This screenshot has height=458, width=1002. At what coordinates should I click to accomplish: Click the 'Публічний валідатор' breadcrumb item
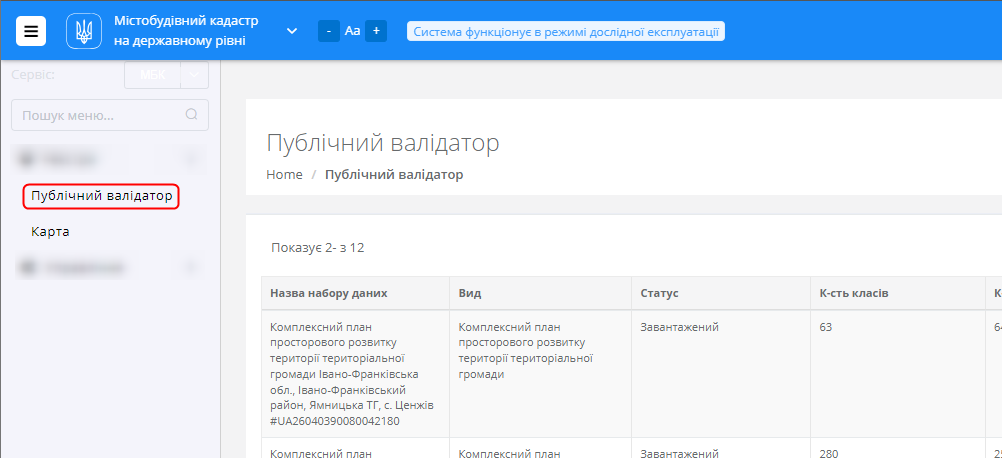[394, 174]
